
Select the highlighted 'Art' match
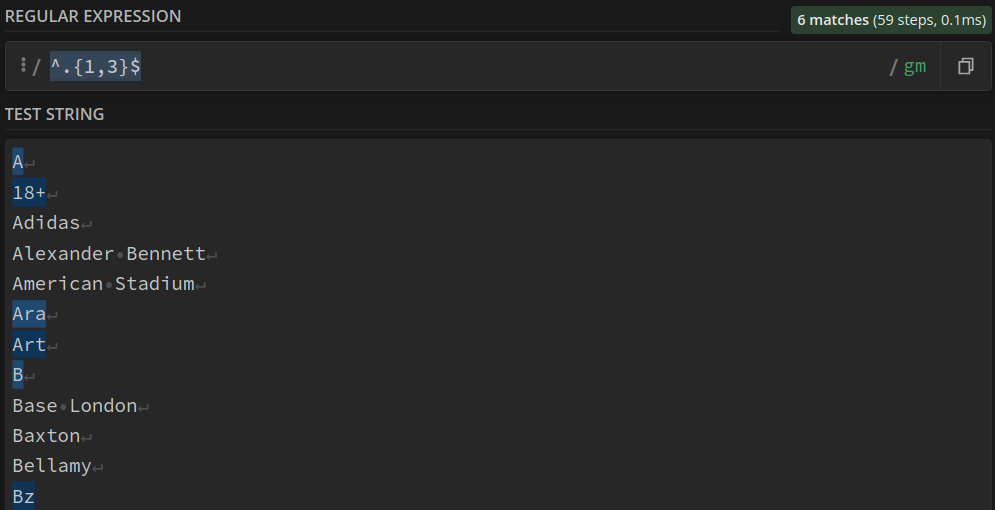29,344
